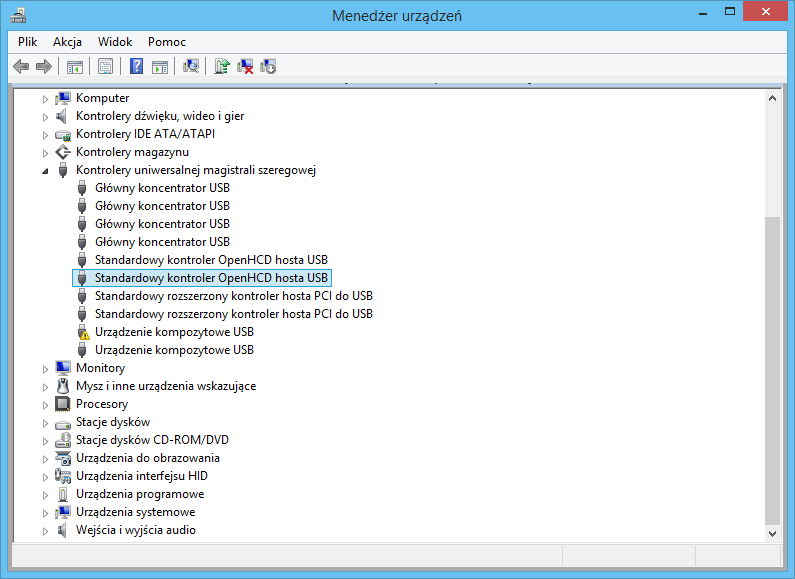Click the Back arrow in toolbar
The width and height of the screenshot is (795, 579).
pos(21,67)
